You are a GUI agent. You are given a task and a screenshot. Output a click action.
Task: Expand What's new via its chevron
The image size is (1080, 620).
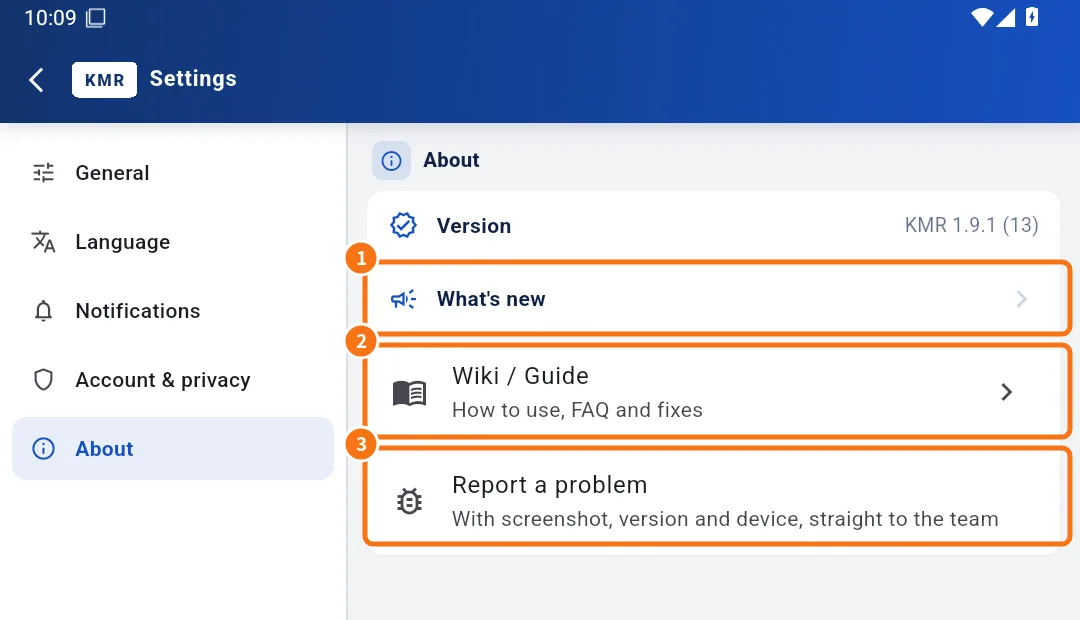1022,299
